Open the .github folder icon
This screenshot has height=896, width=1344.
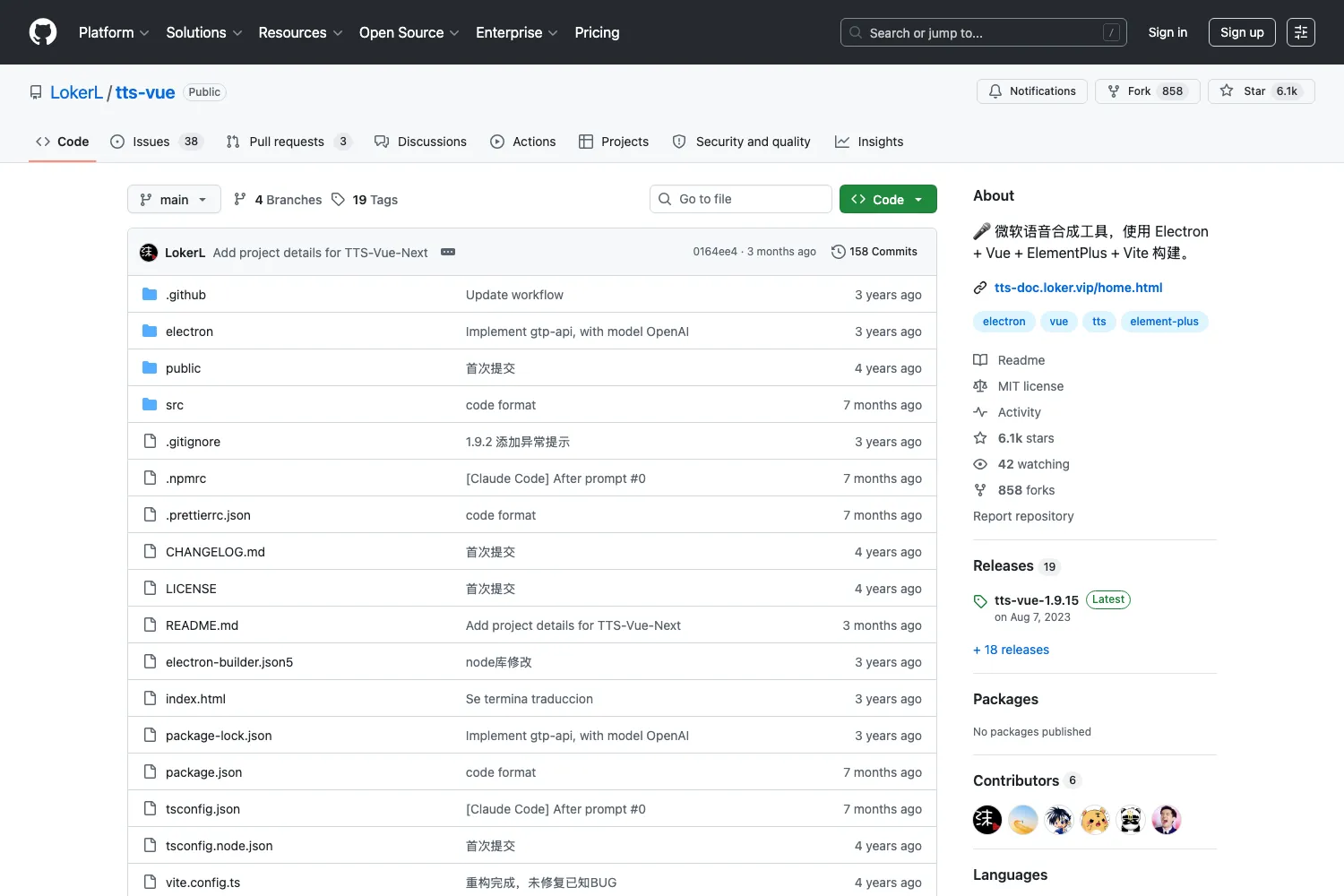click(150, 294)
